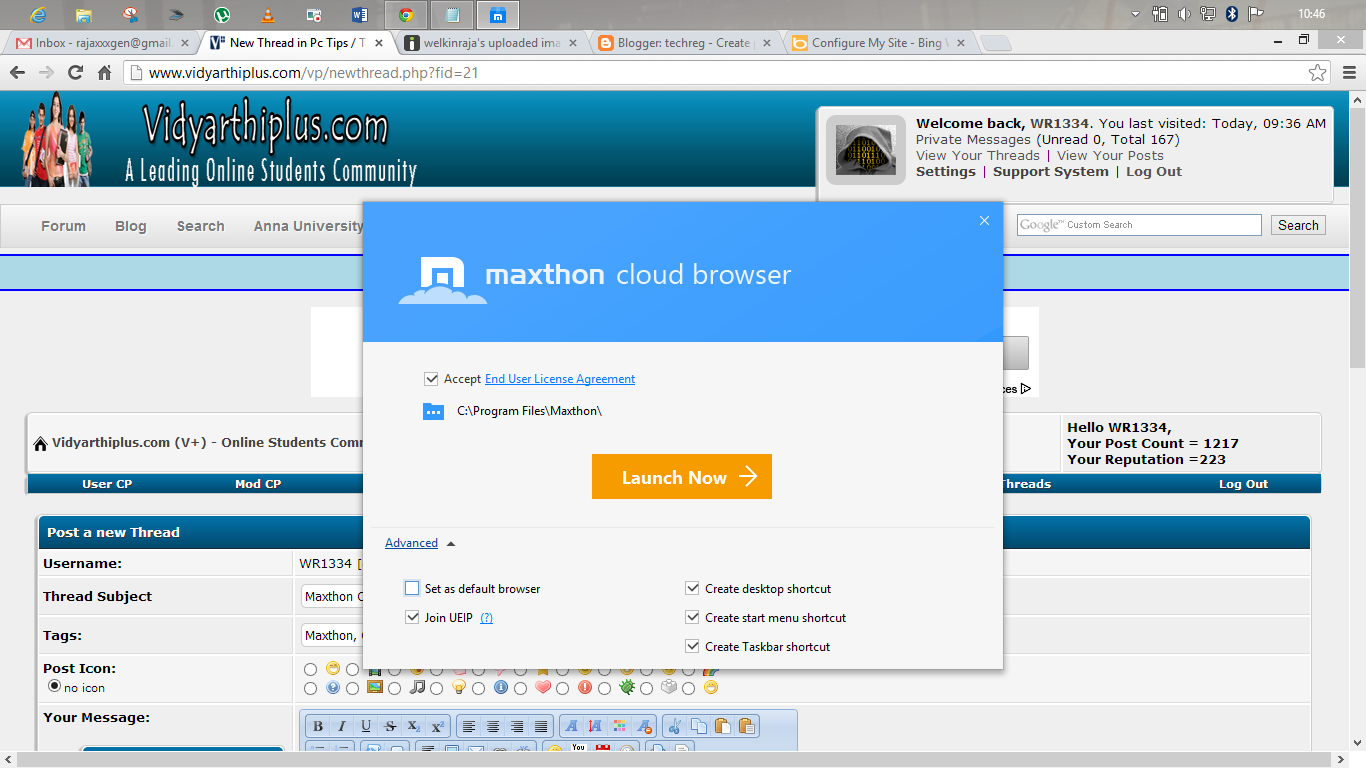Open volume control in system tray
This screenshot has height=768, width=1366.
click(x=1185, y=14)
